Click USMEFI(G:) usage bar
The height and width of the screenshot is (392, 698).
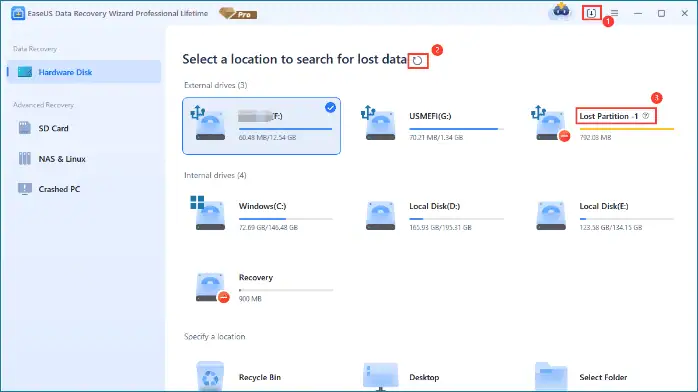click(456, 129)
